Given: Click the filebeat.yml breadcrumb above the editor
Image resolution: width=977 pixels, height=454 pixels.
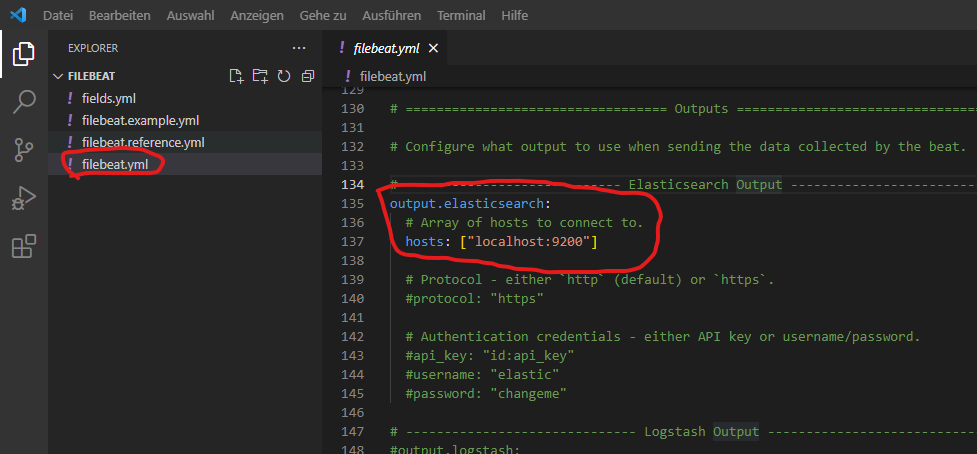Looking at the screenshot, I should pos(392,76).
